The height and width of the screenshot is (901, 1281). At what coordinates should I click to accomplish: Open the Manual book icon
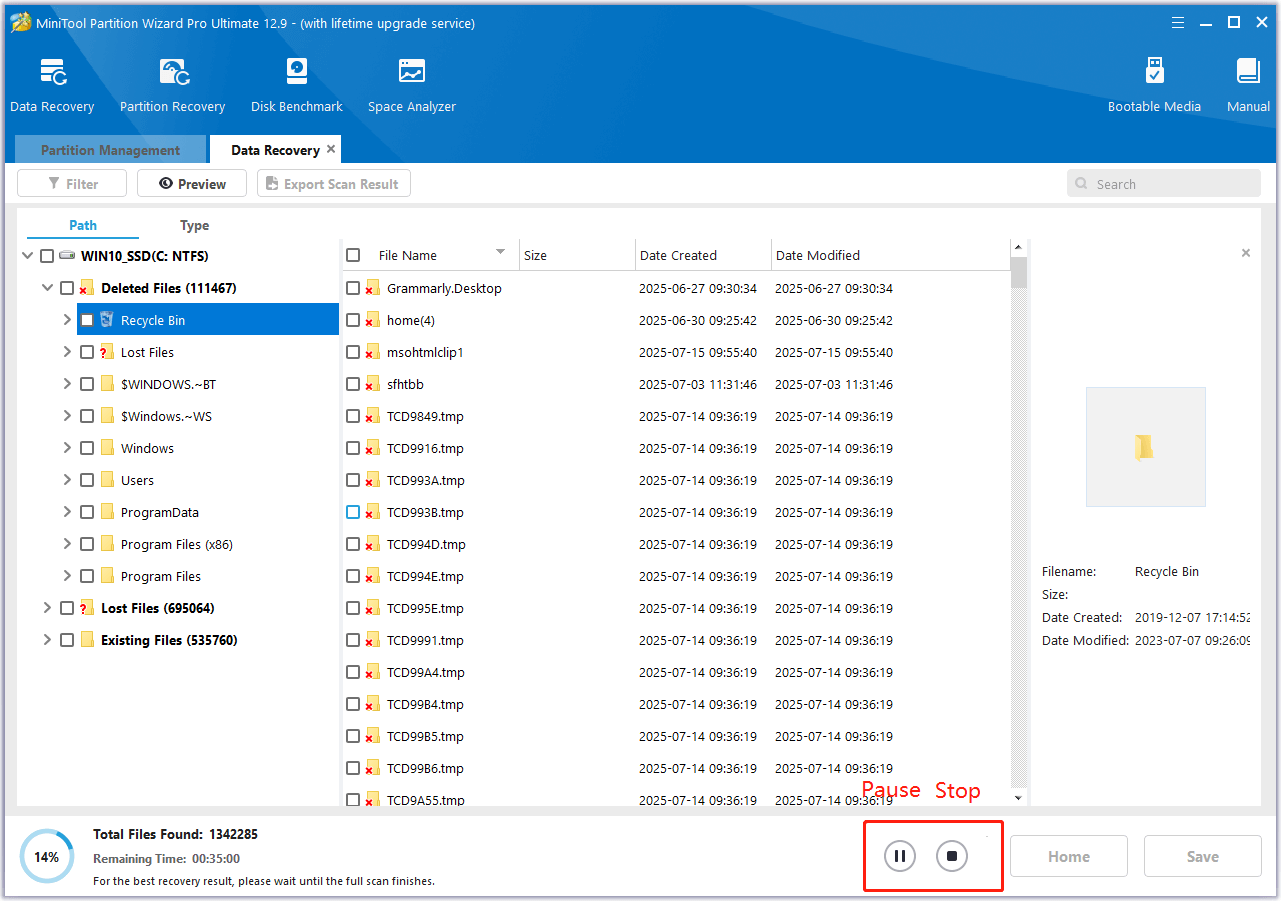coord(1248,72)
